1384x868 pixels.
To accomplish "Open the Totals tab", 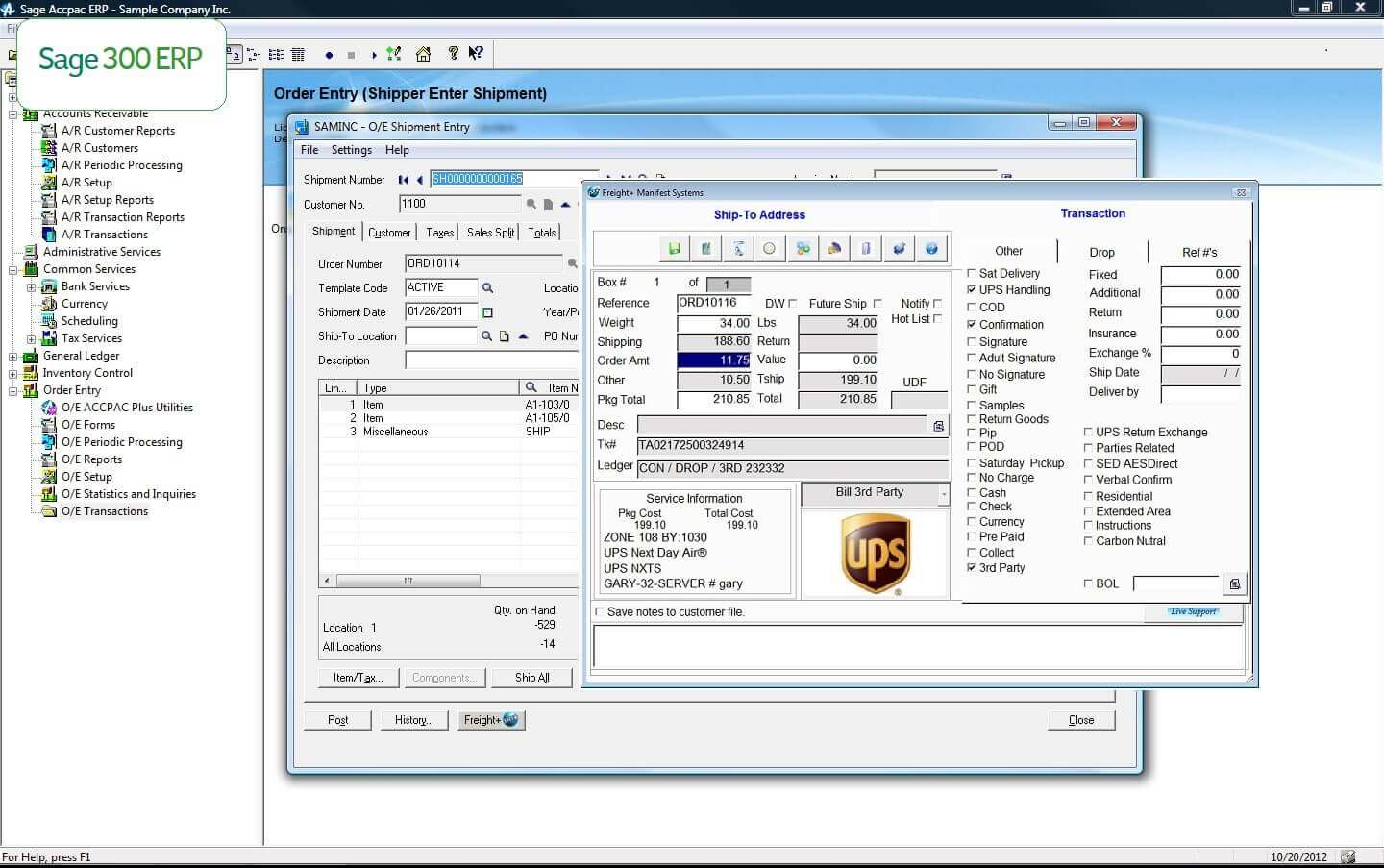I will (541, 233).
